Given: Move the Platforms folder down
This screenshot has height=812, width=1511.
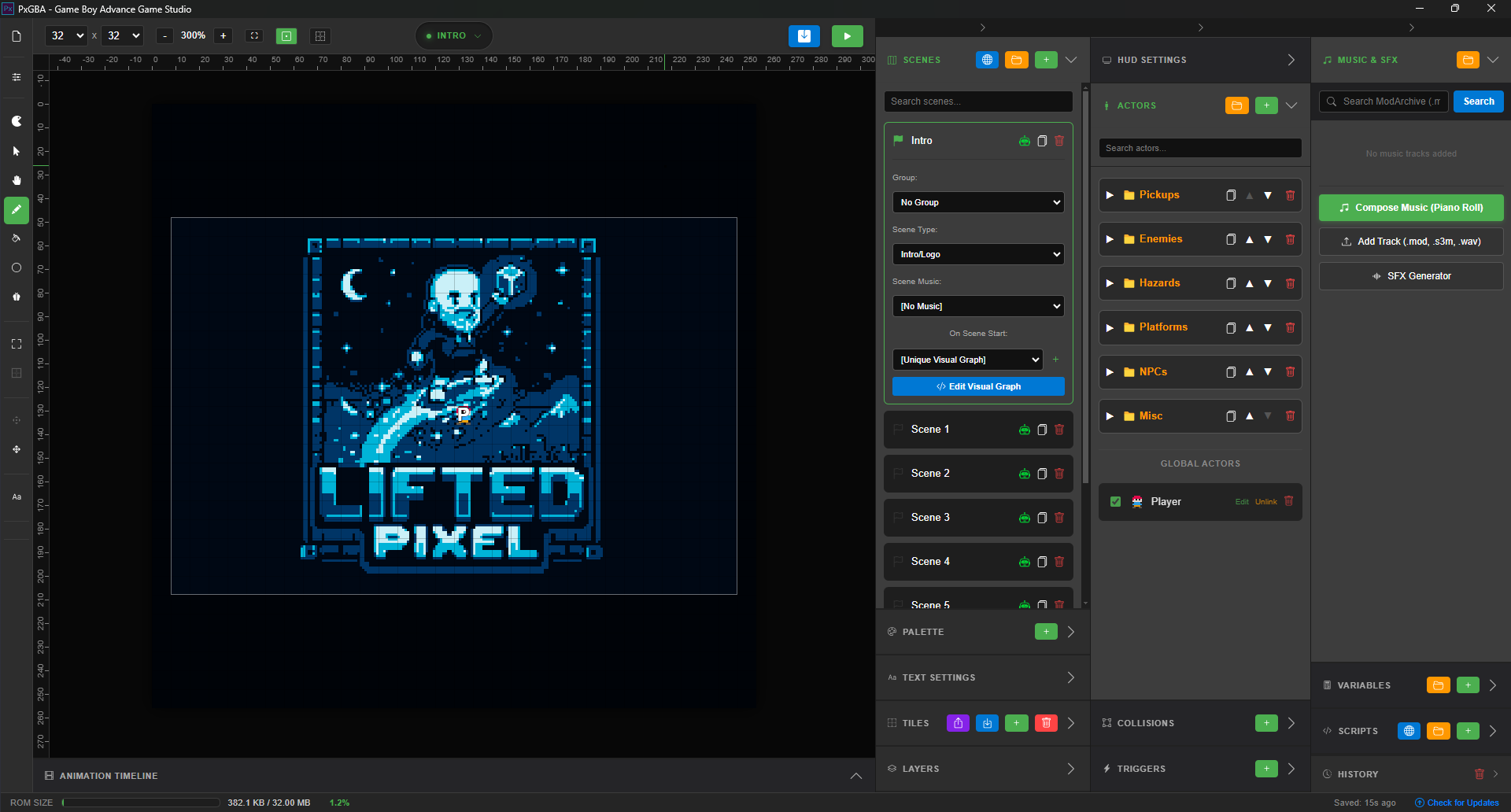Looking at the screenshot, I should [1268, 327].
